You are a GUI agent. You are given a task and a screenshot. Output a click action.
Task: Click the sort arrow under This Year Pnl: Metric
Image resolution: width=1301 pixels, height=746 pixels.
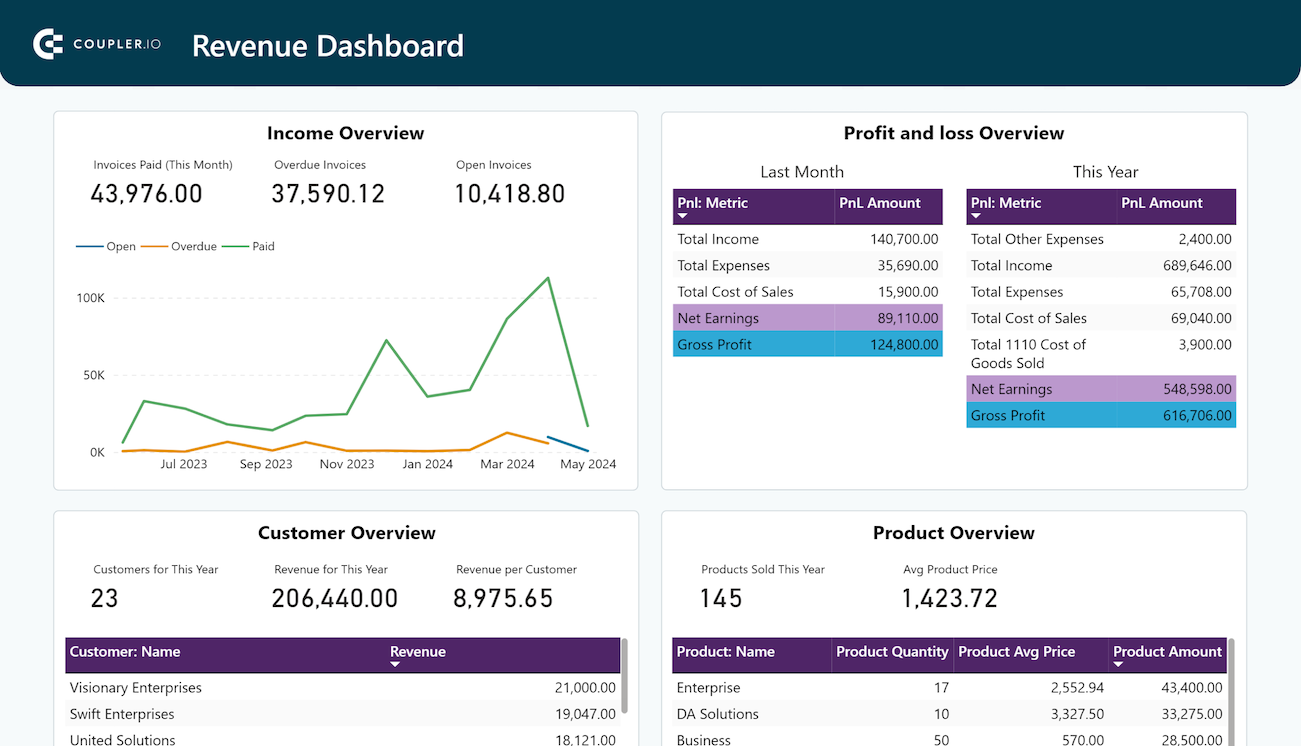point(977,216)
